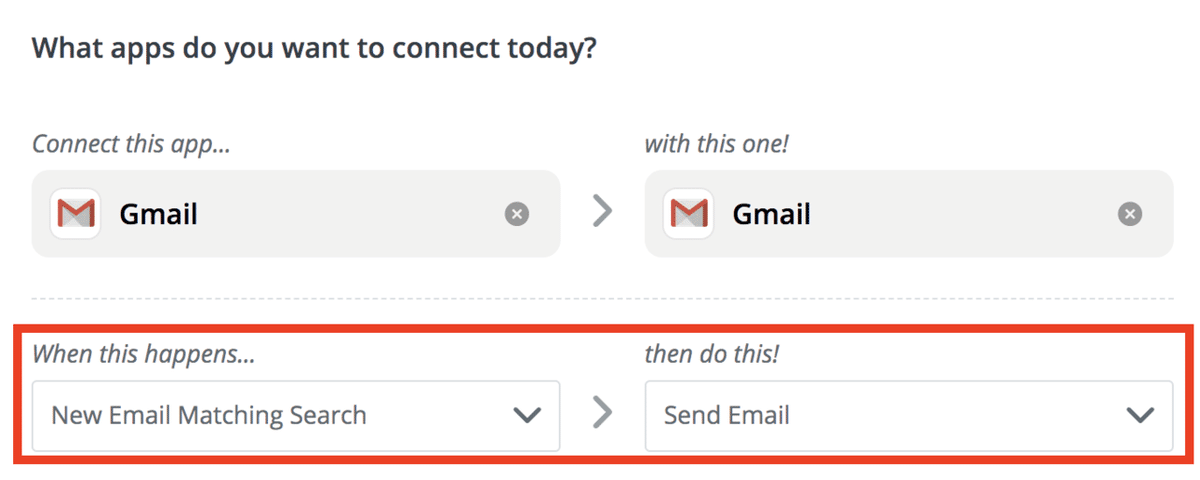Open the Send Email action dropdown
The width and height of the screenshot is (1200, 480).
(880, 415)
